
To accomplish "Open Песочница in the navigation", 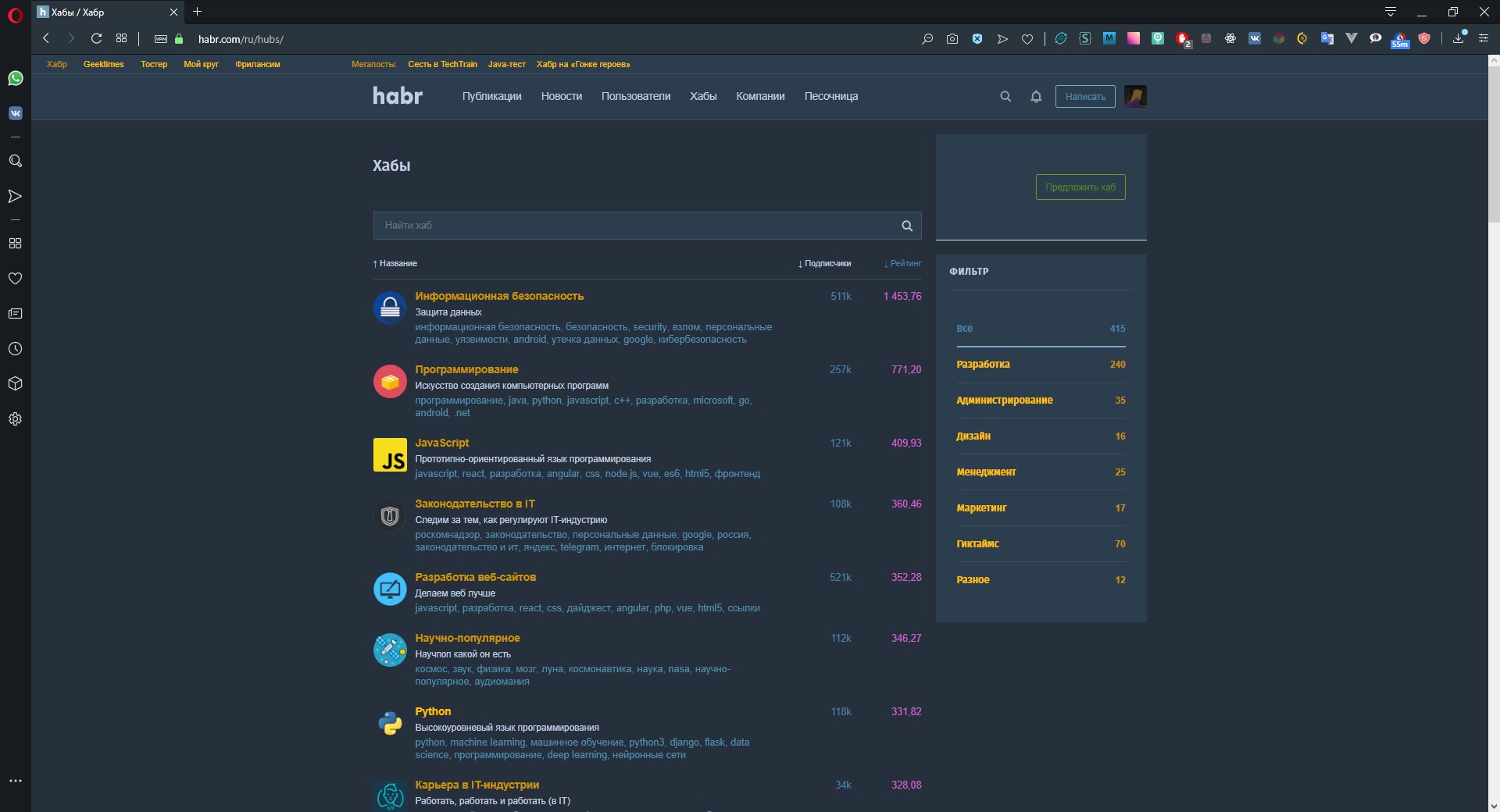I will pyautogui.click(x=831, y=96).
